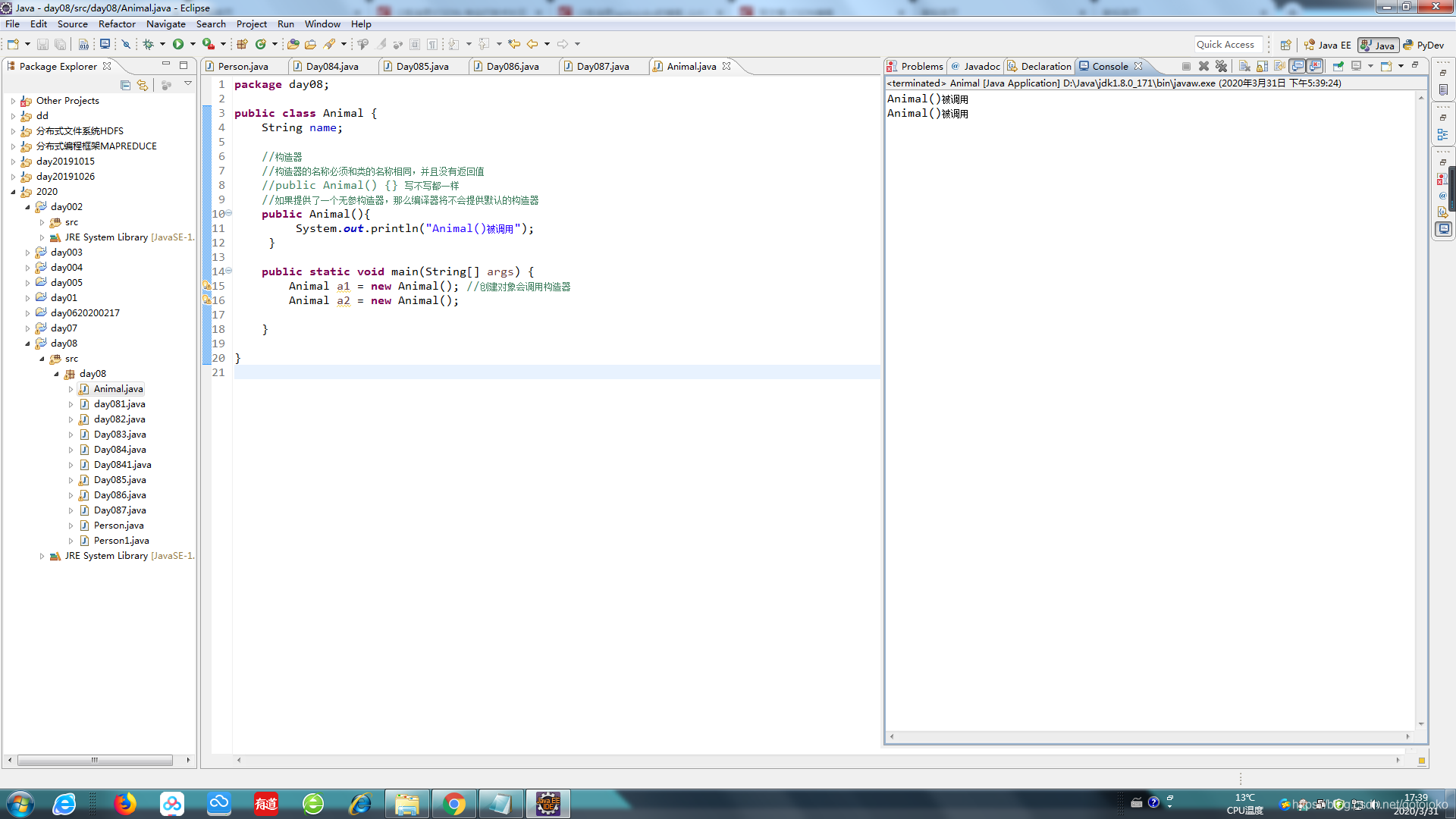This screenshot has height=819, width=1456.
Task: Click the green Run button
Action: 177,44
